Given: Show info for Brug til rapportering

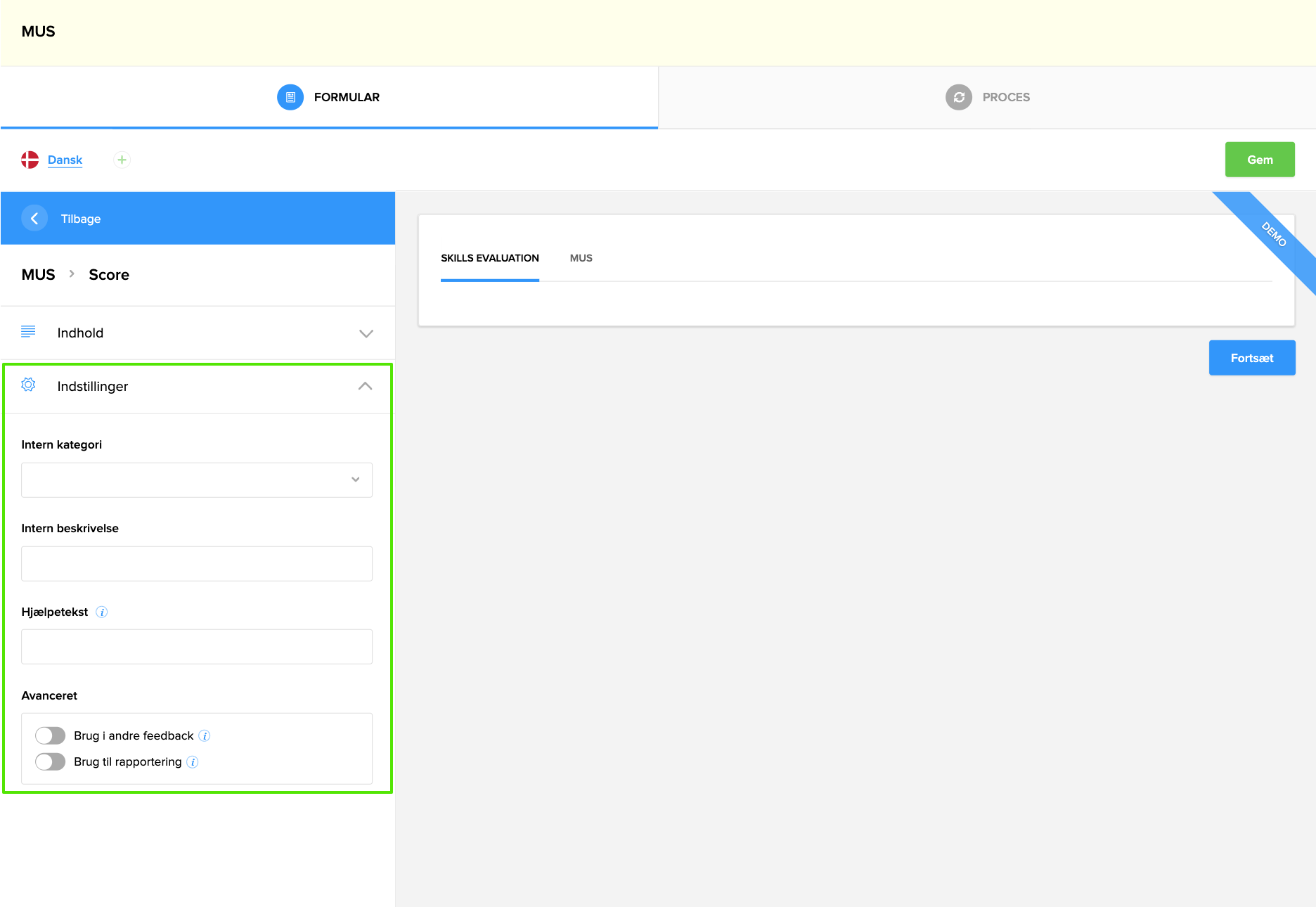Looking at the screenshot, I should tap(193, 762).
